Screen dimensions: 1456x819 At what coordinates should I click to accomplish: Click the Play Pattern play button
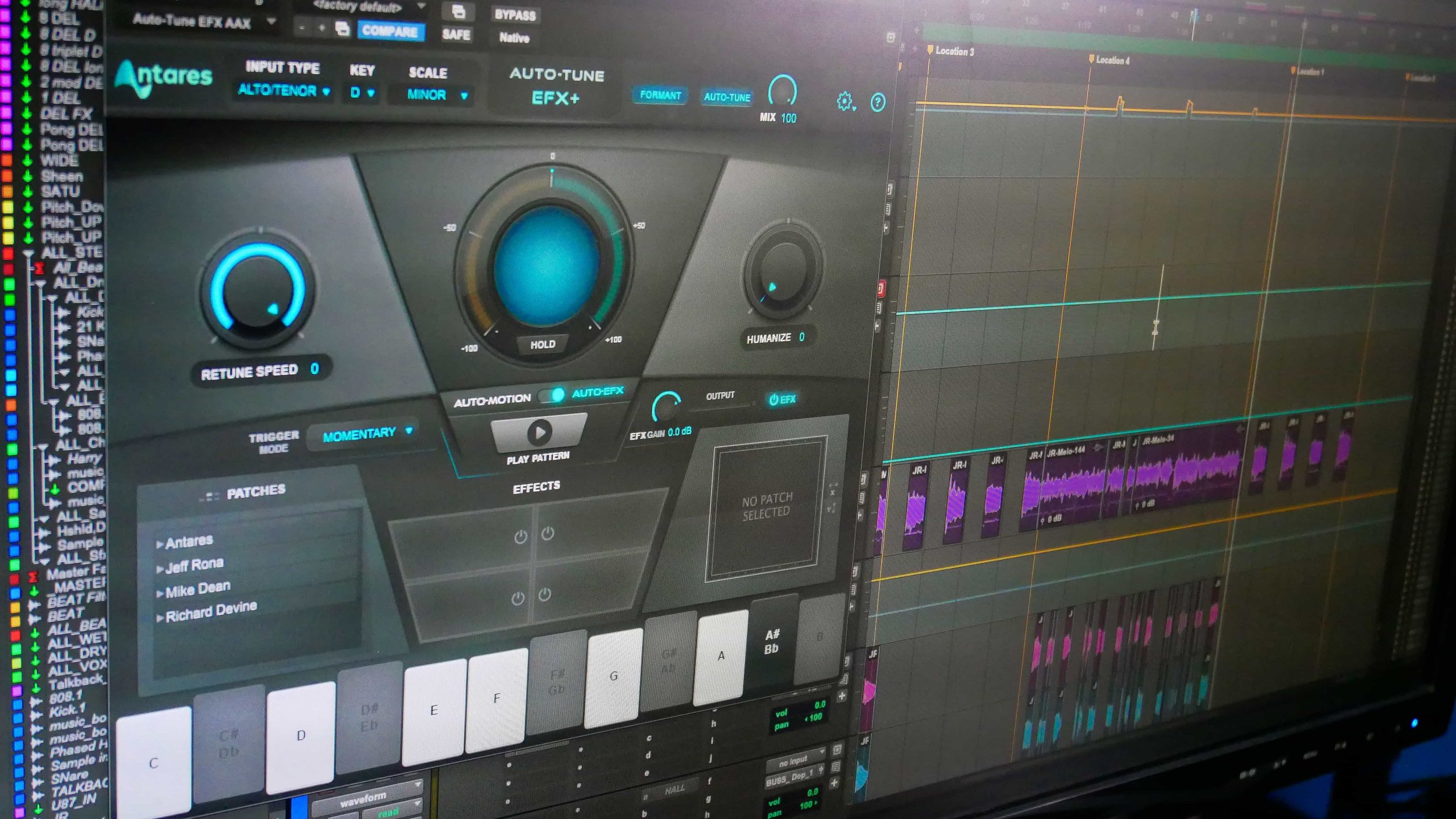539,432
